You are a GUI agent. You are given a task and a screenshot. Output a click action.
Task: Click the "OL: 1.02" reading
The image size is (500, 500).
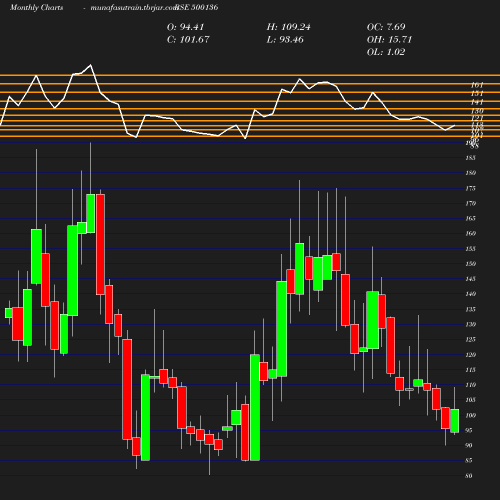coord(386,52)
